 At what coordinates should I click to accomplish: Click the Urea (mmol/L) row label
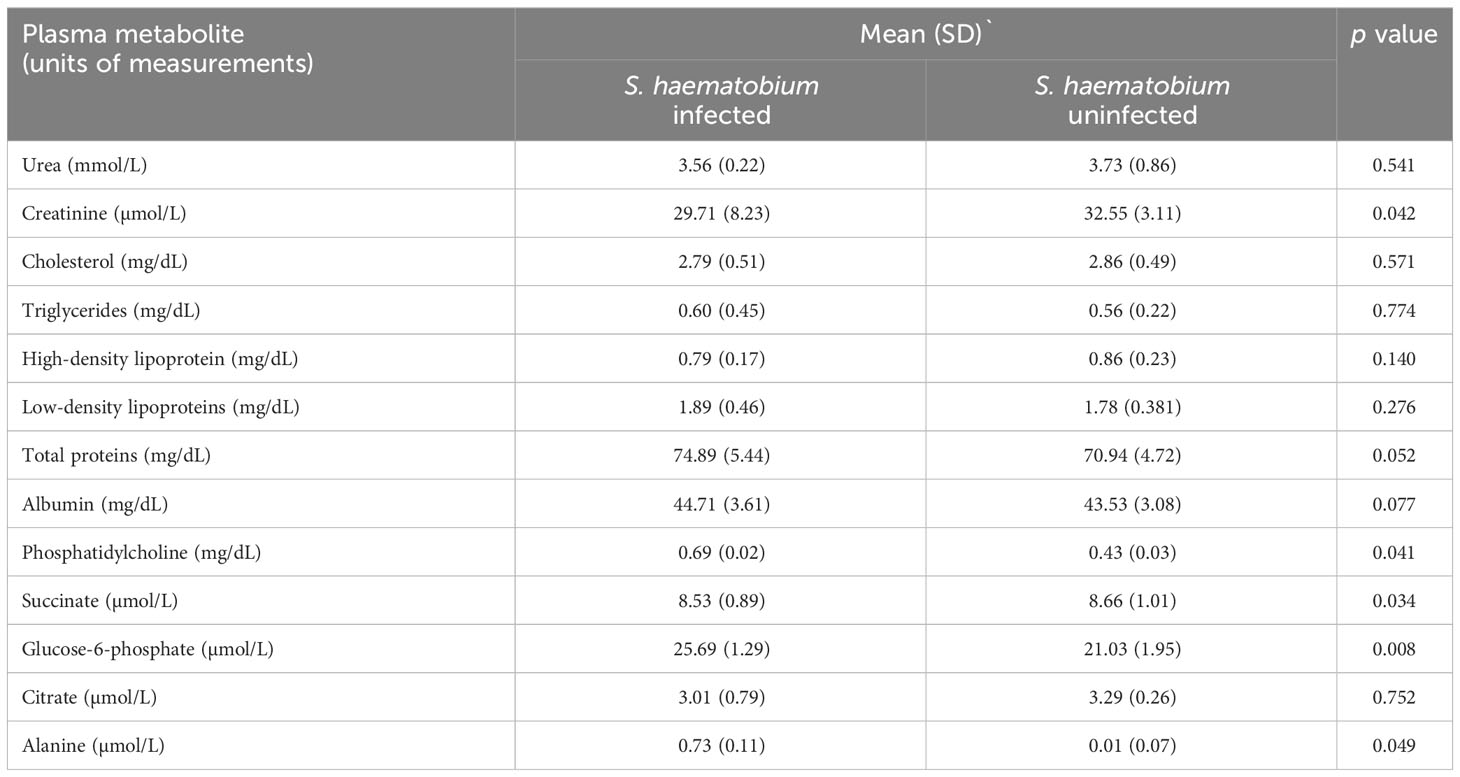tap(84, 166)
